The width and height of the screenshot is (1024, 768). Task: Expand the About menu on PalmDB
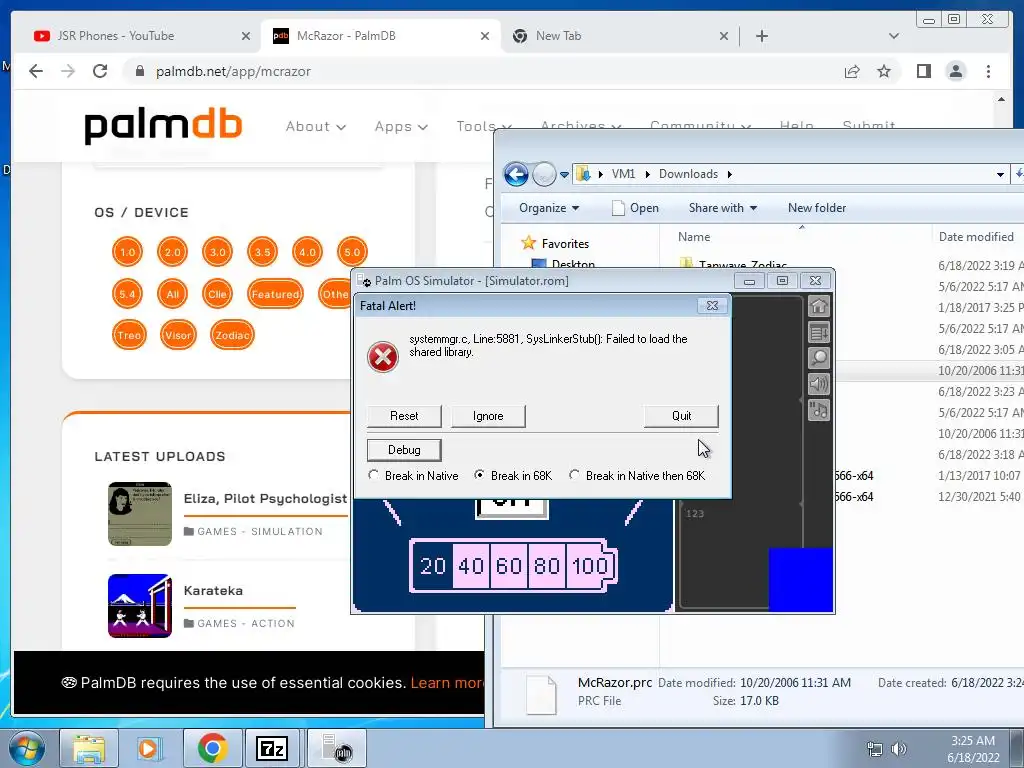[315, 127]
